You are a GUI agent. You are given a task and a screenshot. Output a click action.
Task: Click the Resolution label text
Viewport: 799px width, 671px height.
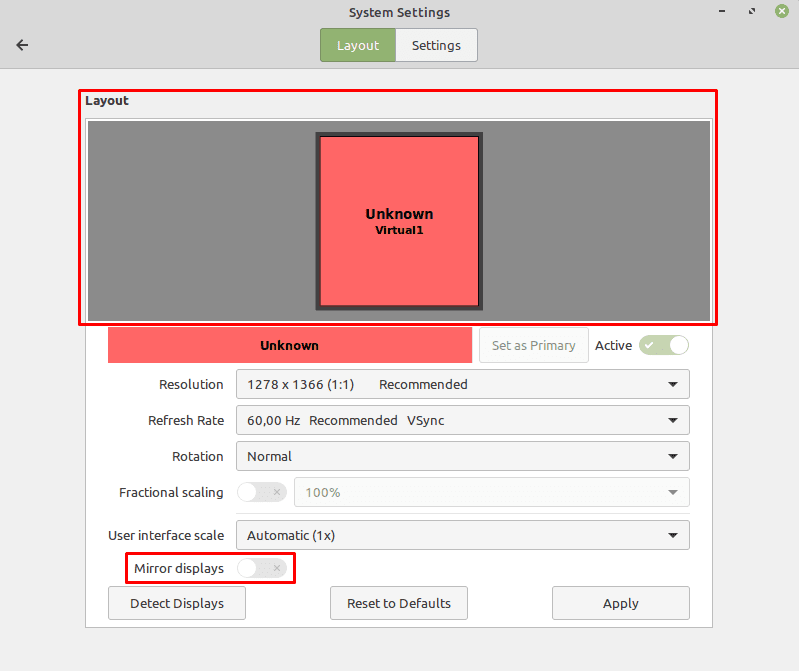[x=191, y=385]
